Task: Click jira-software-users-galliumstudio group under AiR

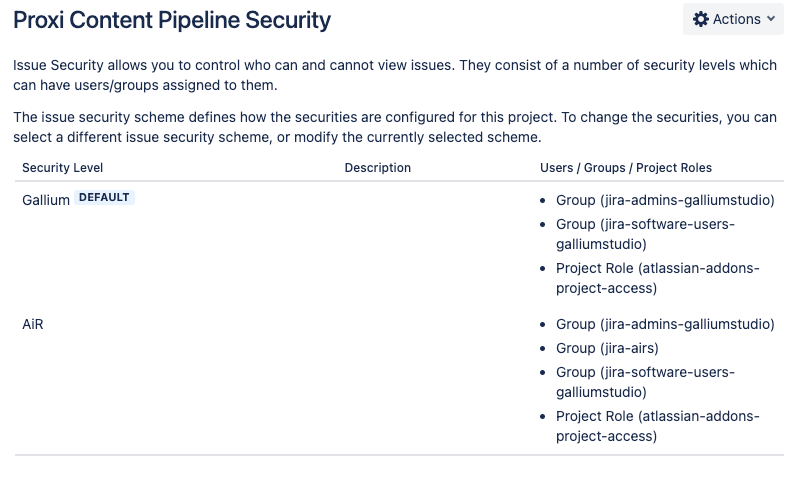Action: [x=645, y=382]
